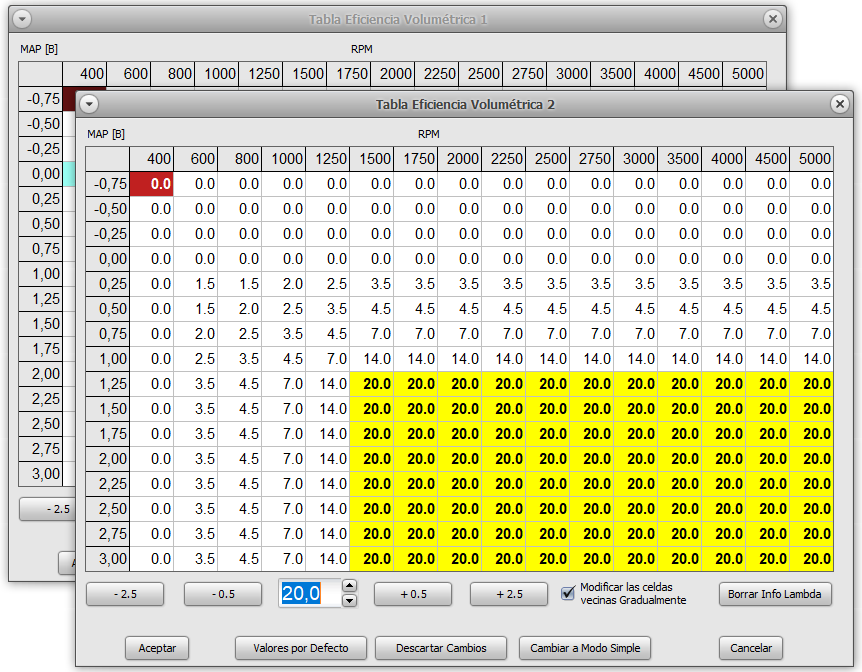Select the red 0.0 cell at -0,75 / 400
Viewport: 862px width, 672px height.
tap(151, 184)
